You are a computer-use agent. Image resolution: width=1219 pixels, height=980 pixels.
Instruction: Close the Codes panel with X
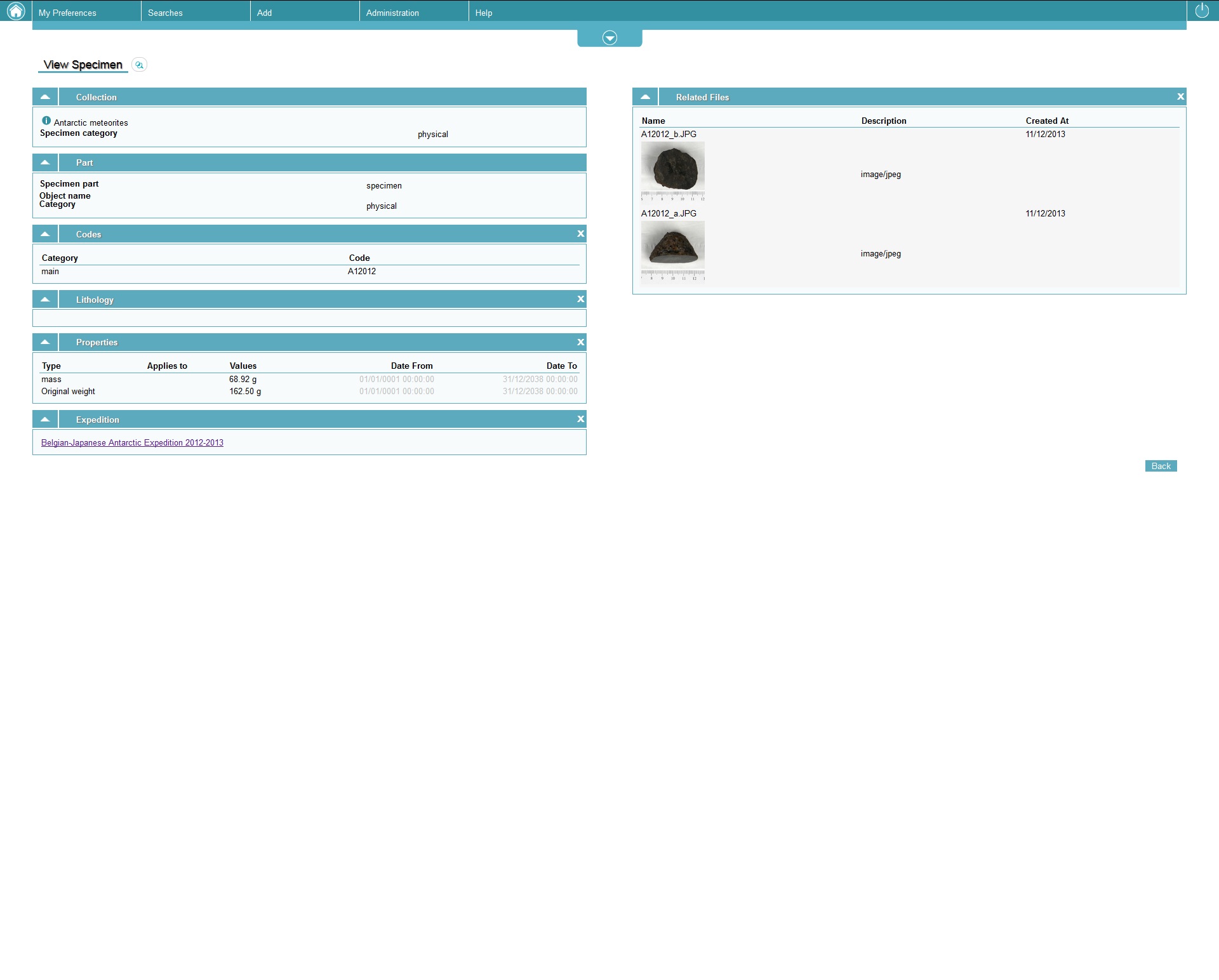pyautogui.click(x=580, y=234)
